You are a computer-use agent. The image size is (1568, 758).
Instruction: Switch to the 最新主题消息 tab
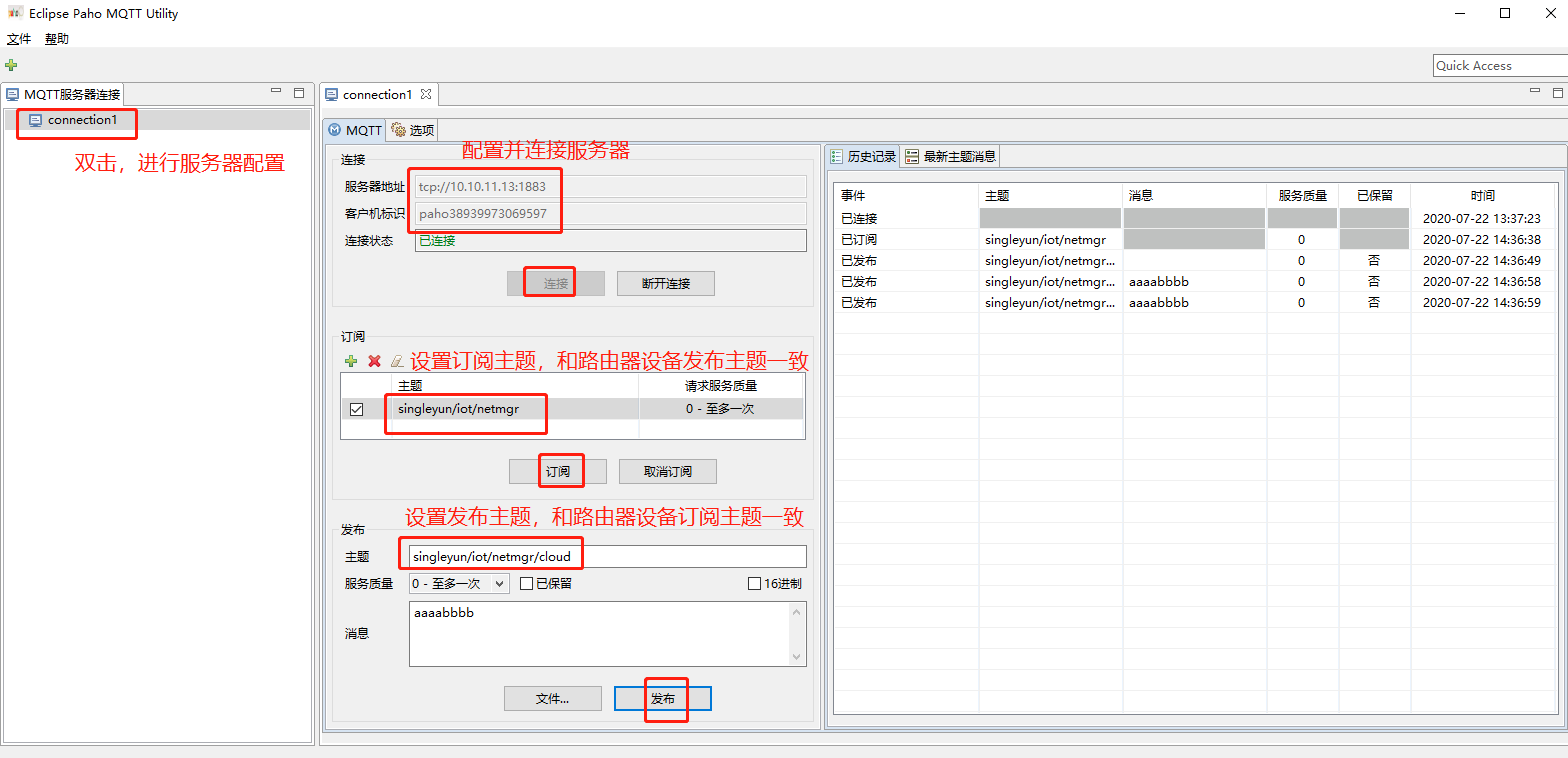[950, 156]
